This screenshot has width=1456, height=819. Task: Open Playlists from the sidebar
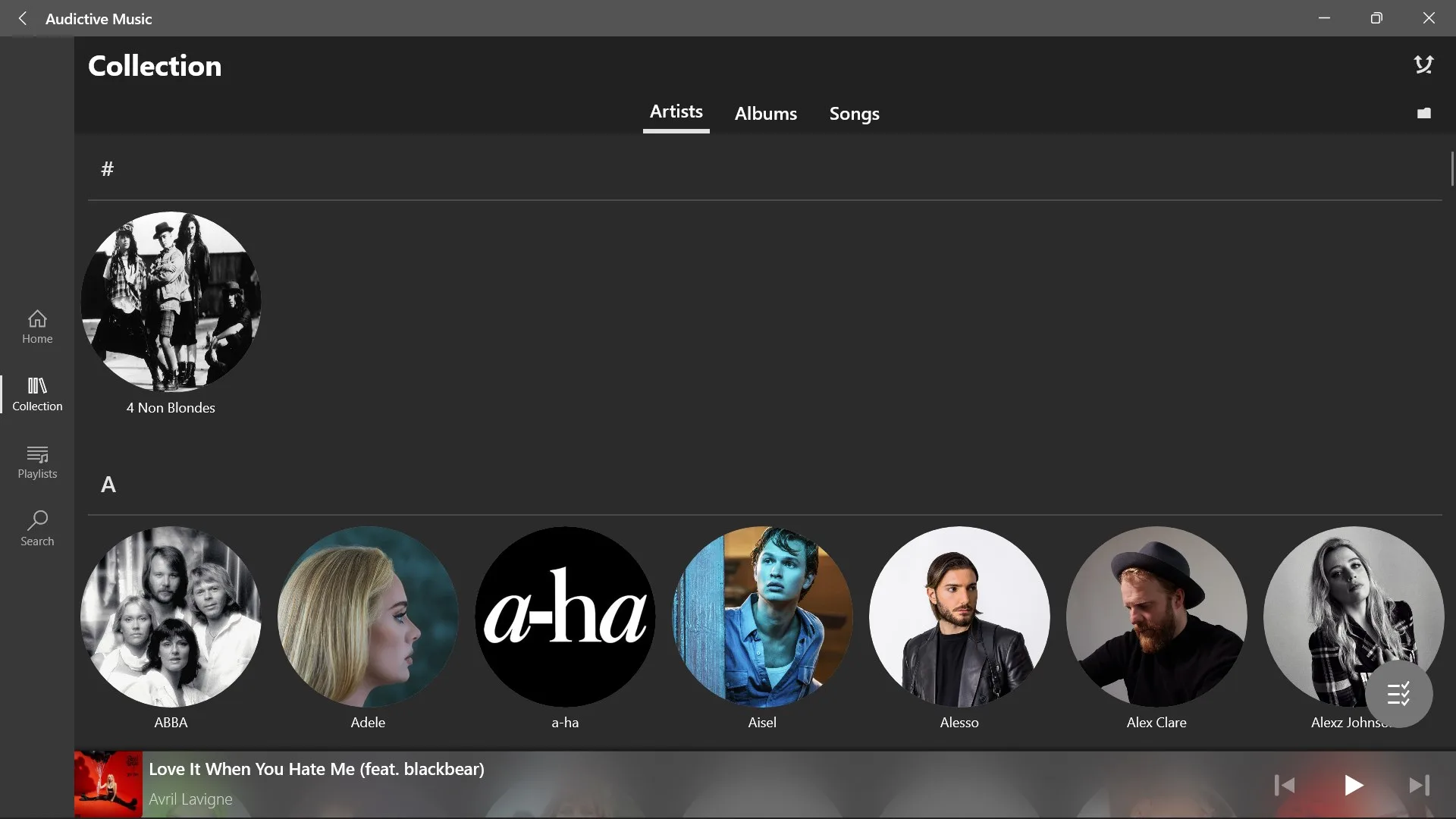point(37,462)
